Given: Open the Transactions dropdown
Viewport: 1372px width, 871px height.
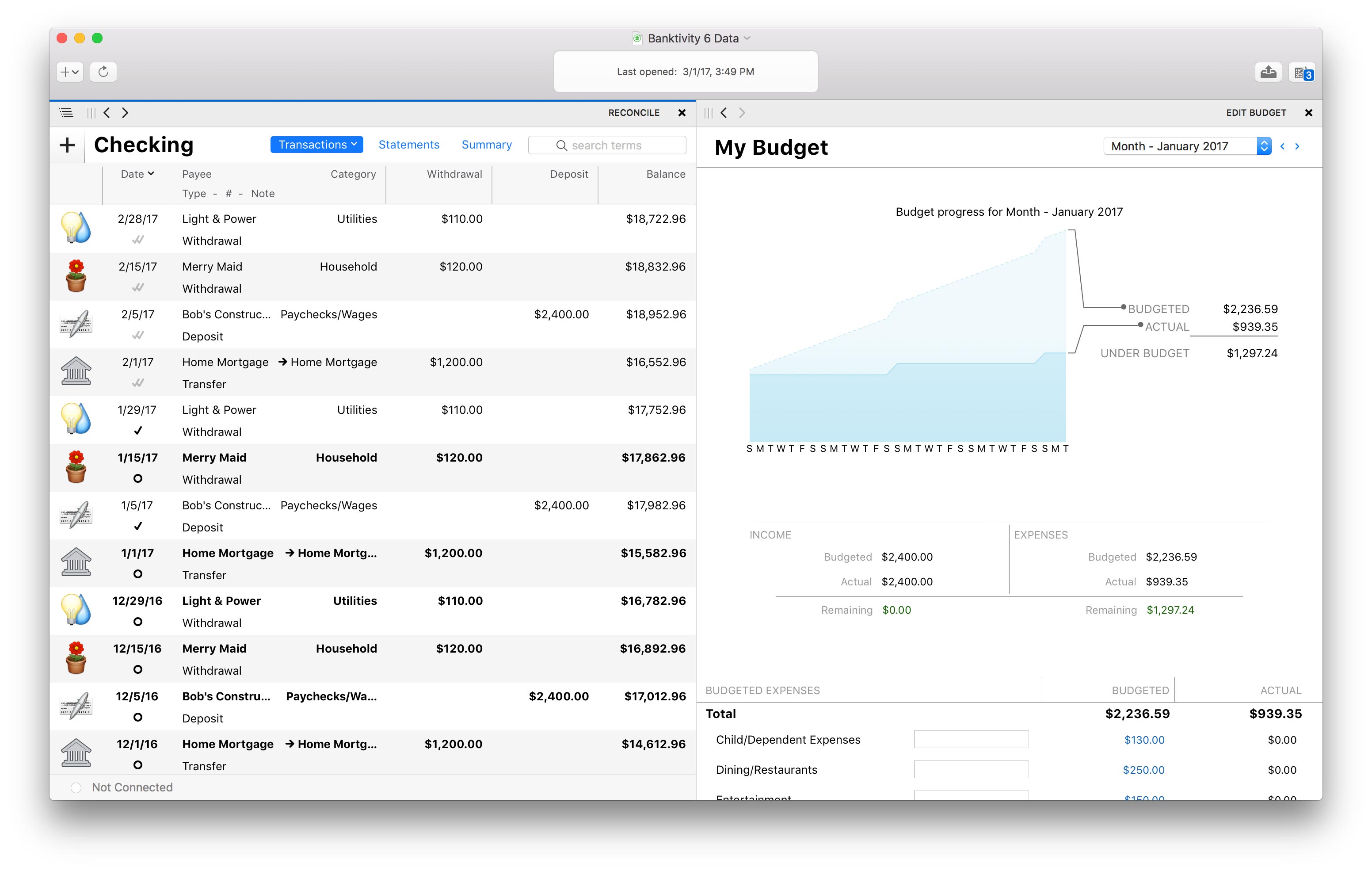Looking at the screenshot, I should click(x=317, y=145).
